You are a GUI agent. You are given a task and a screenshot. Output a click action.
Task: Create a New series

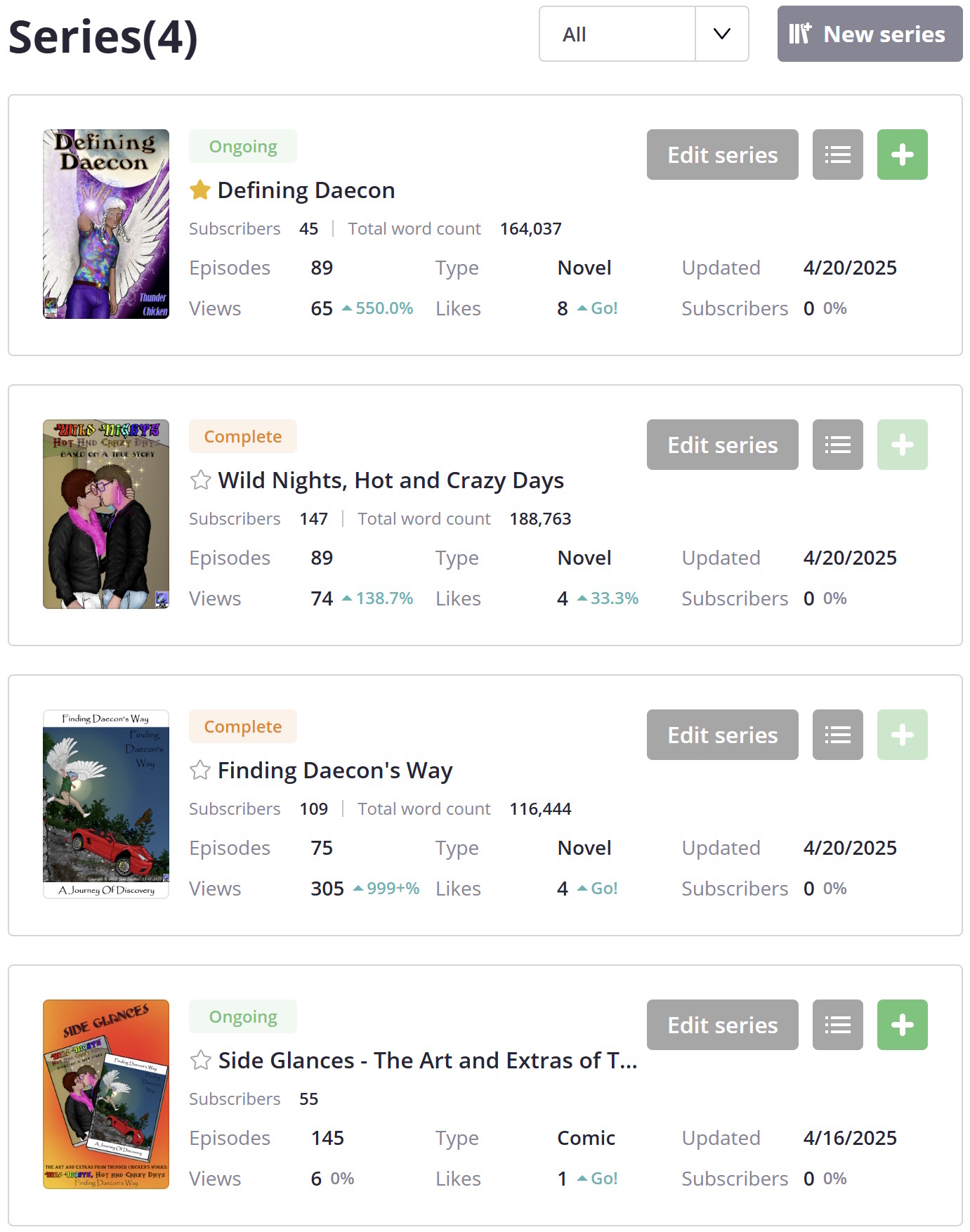(x=869, y=34)
